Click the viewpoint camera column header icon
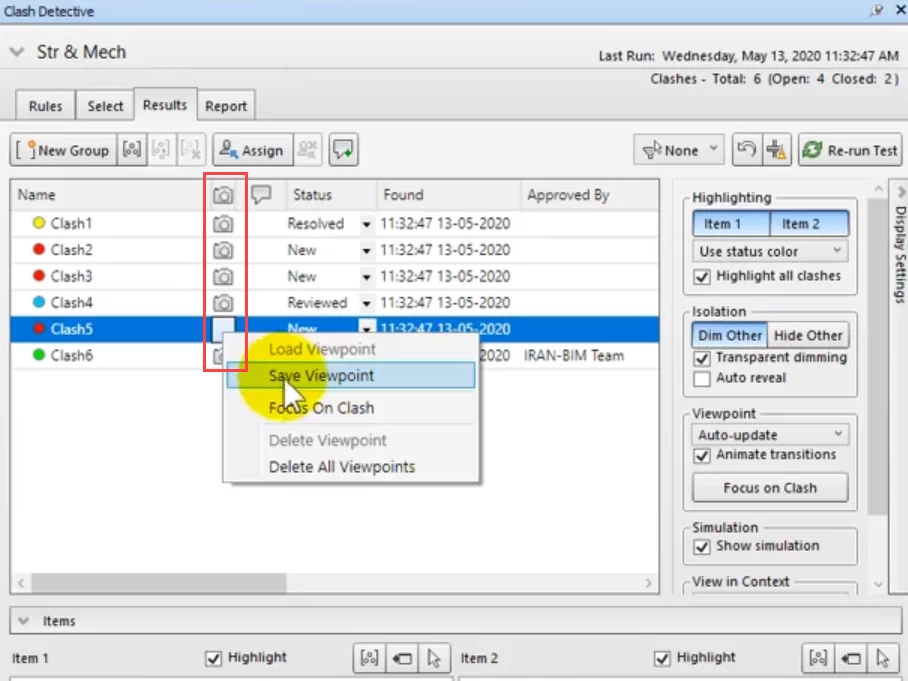This screenshot has width=908, height=681. tap(224, 195)
